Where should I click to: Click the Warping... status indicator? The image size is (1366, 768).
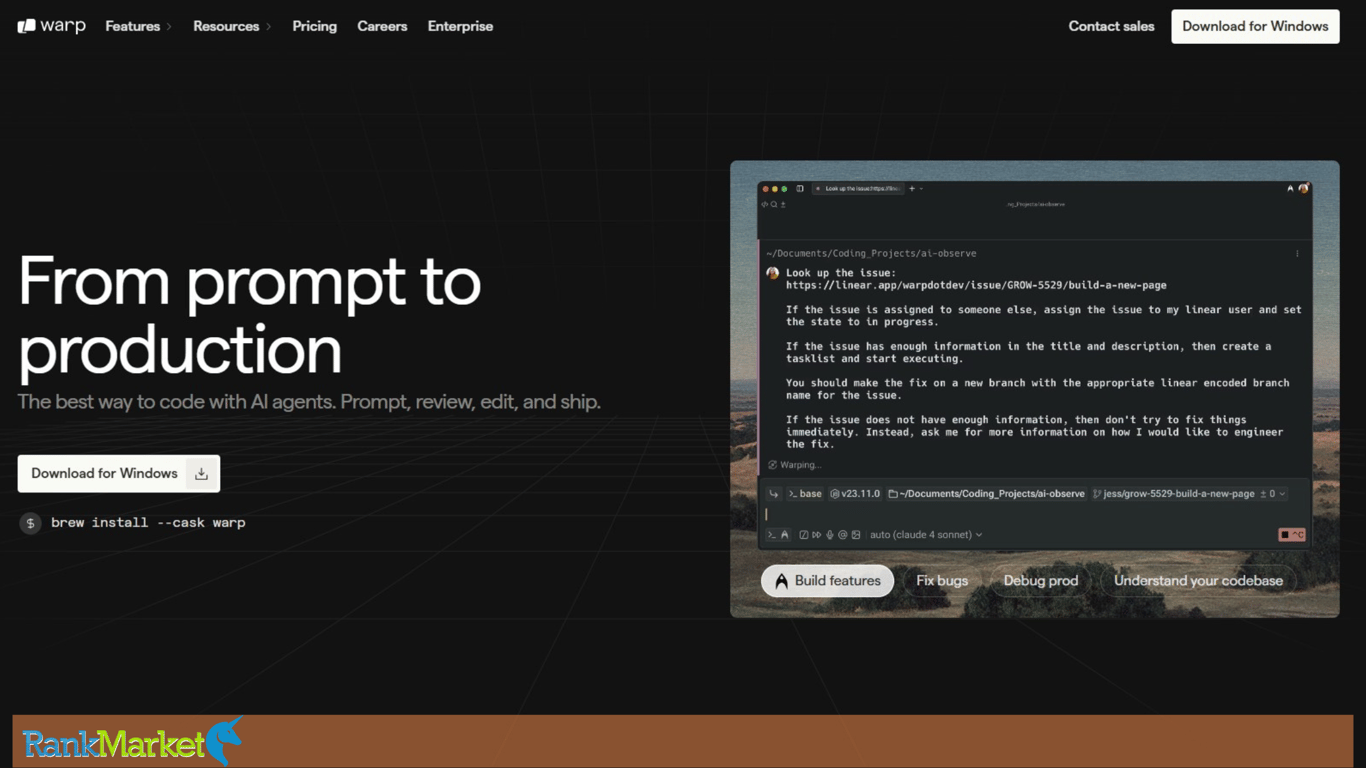tap(794, 465)
